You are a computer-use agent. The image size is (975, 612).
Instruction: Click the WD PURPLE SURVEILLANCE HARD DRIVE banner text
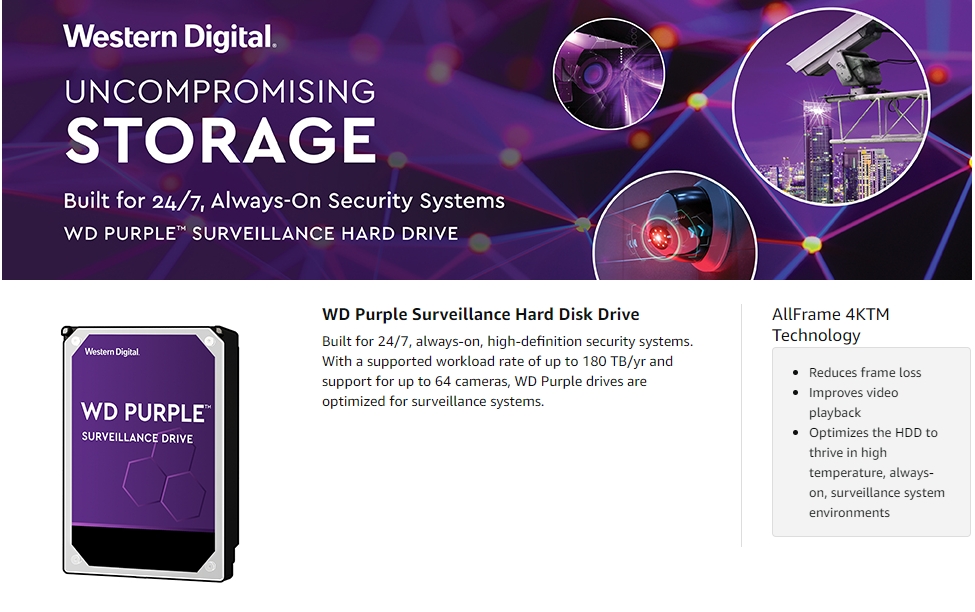pyautogui.click(x=261, y=234)
